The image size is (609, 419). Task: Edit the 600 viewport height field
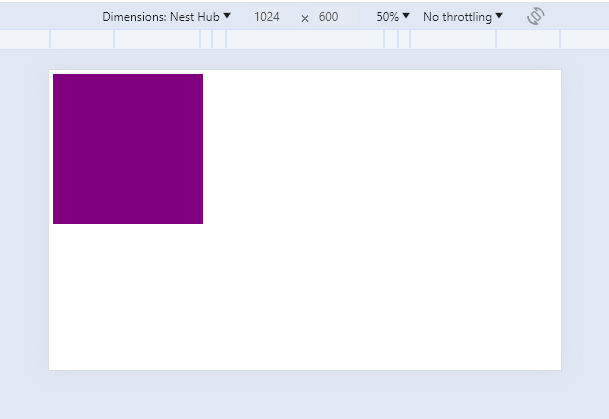click(335, 17)
